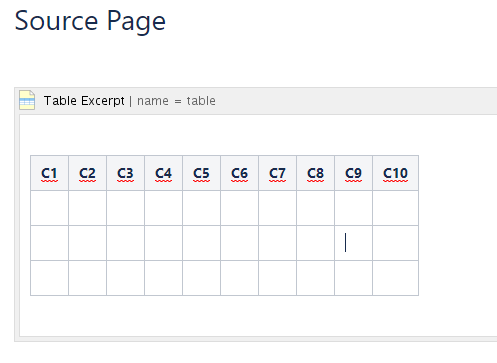The width and height of the screenshot is (497, 363).
Task: Click the C7 header cell
Action: (x=277, y=173)
